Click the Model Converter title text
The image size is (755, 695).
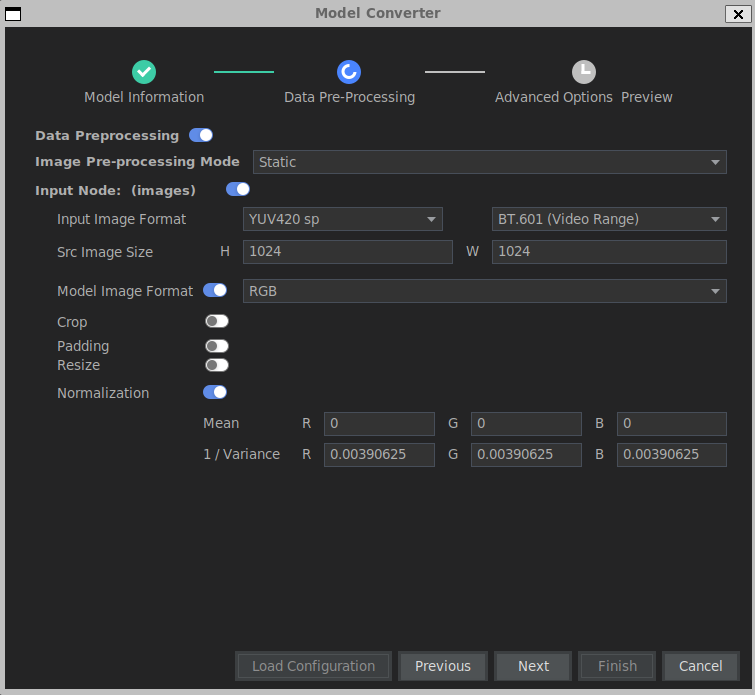[x=378, y=13]
